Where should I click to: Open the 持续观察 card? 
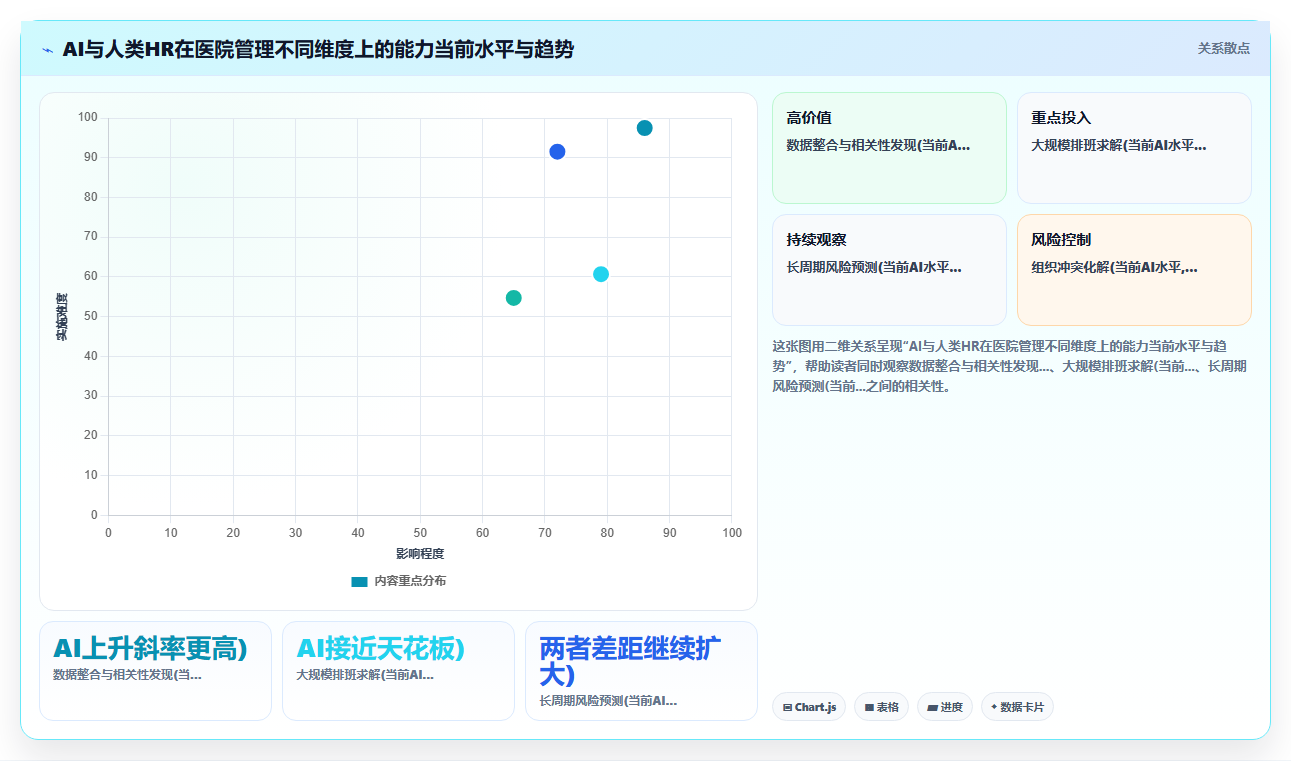(x=889, y=270)
